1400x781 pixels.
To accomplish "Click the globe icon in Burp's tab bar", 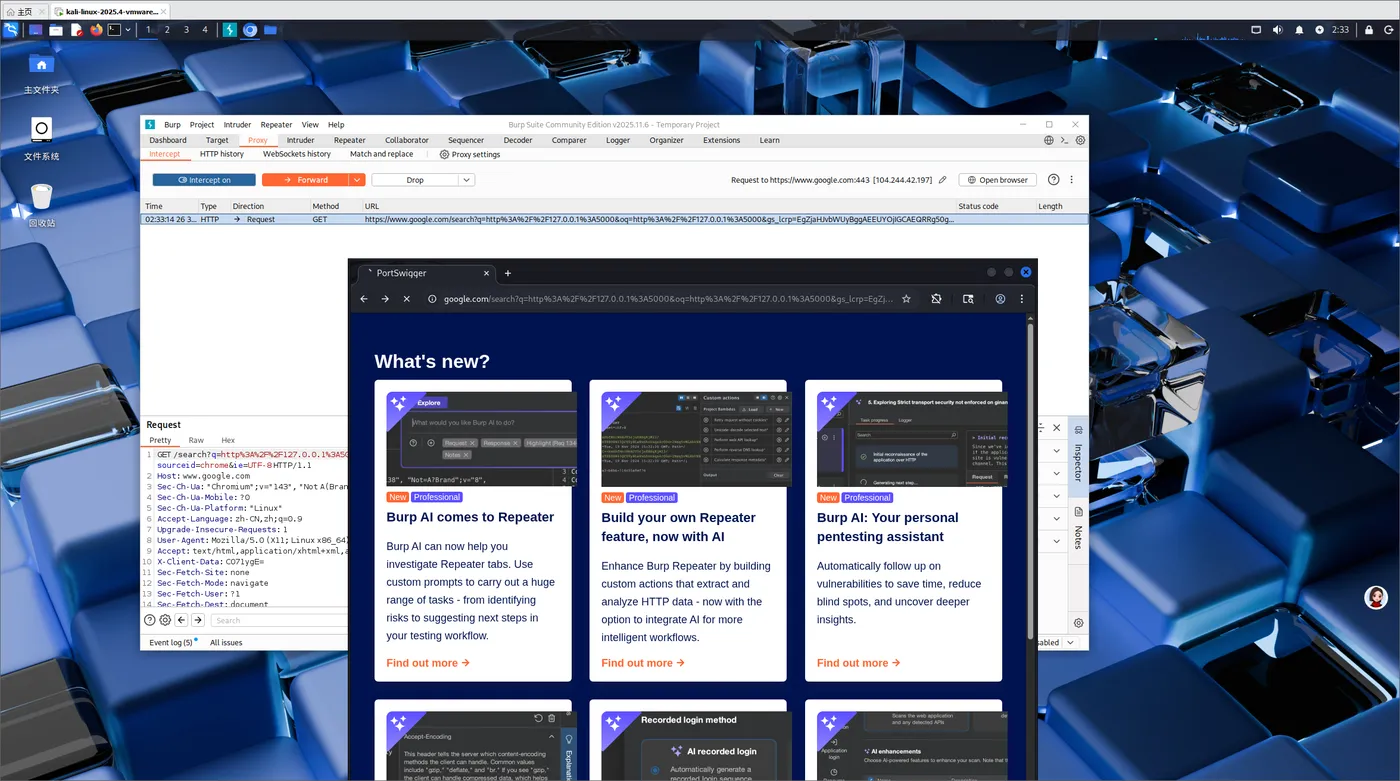I will 1049,141.
